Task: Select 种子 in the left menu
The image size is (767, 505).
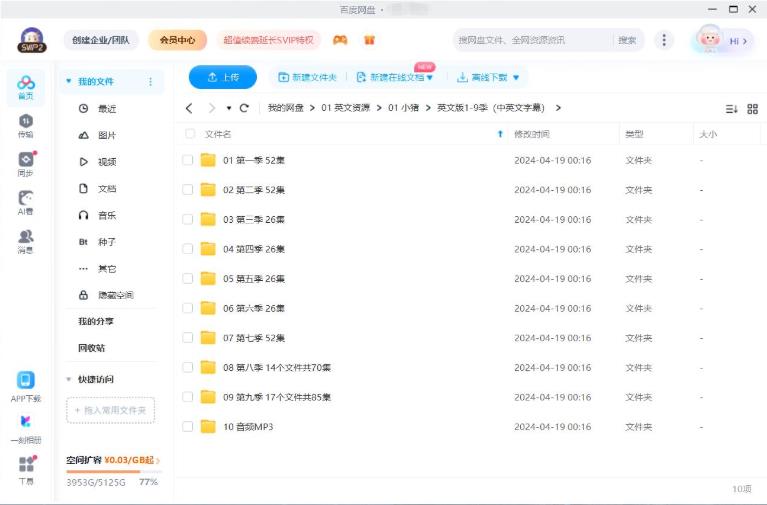Action: click(97, 242)
